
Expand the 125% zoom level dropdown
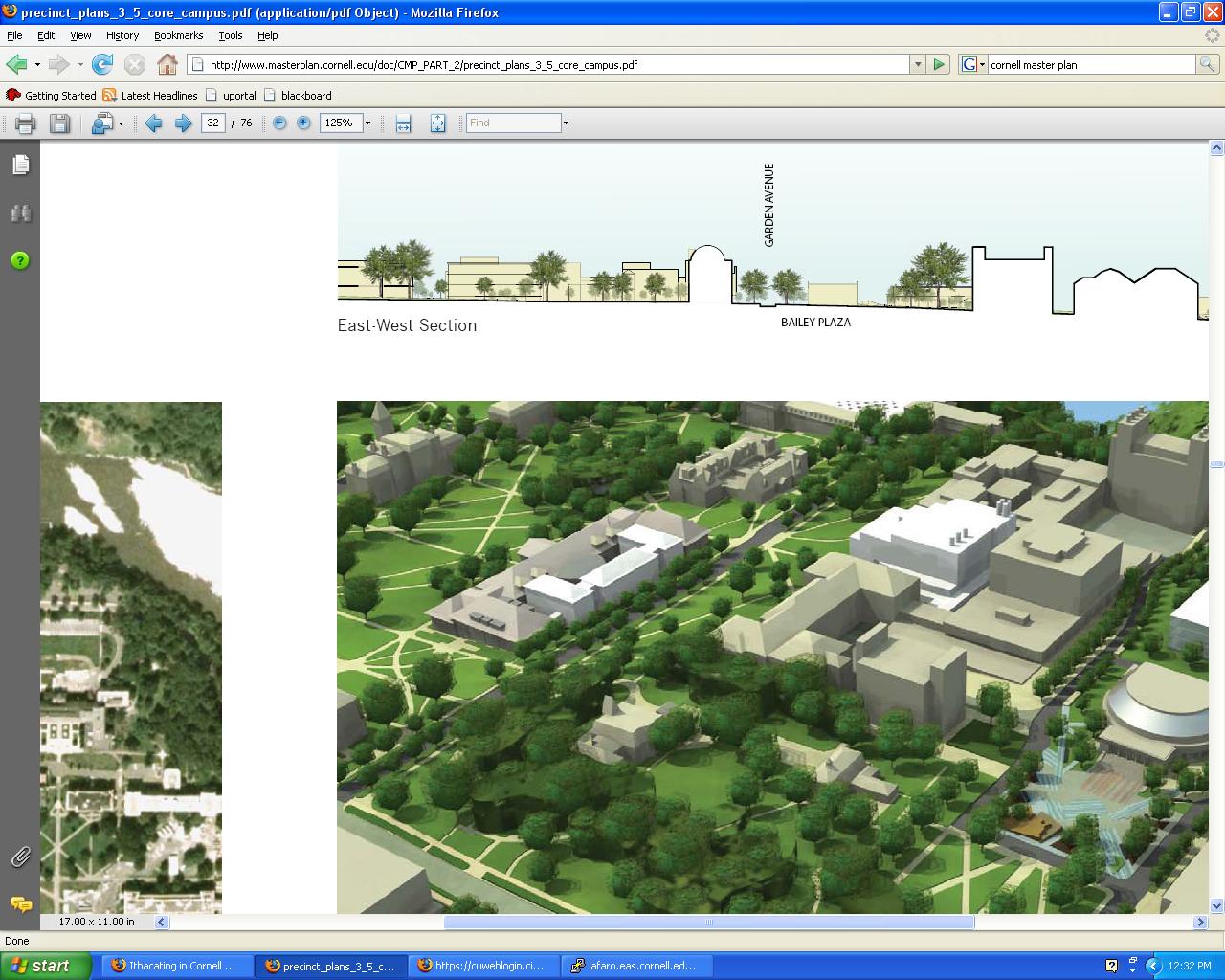[x=367, y=123]
